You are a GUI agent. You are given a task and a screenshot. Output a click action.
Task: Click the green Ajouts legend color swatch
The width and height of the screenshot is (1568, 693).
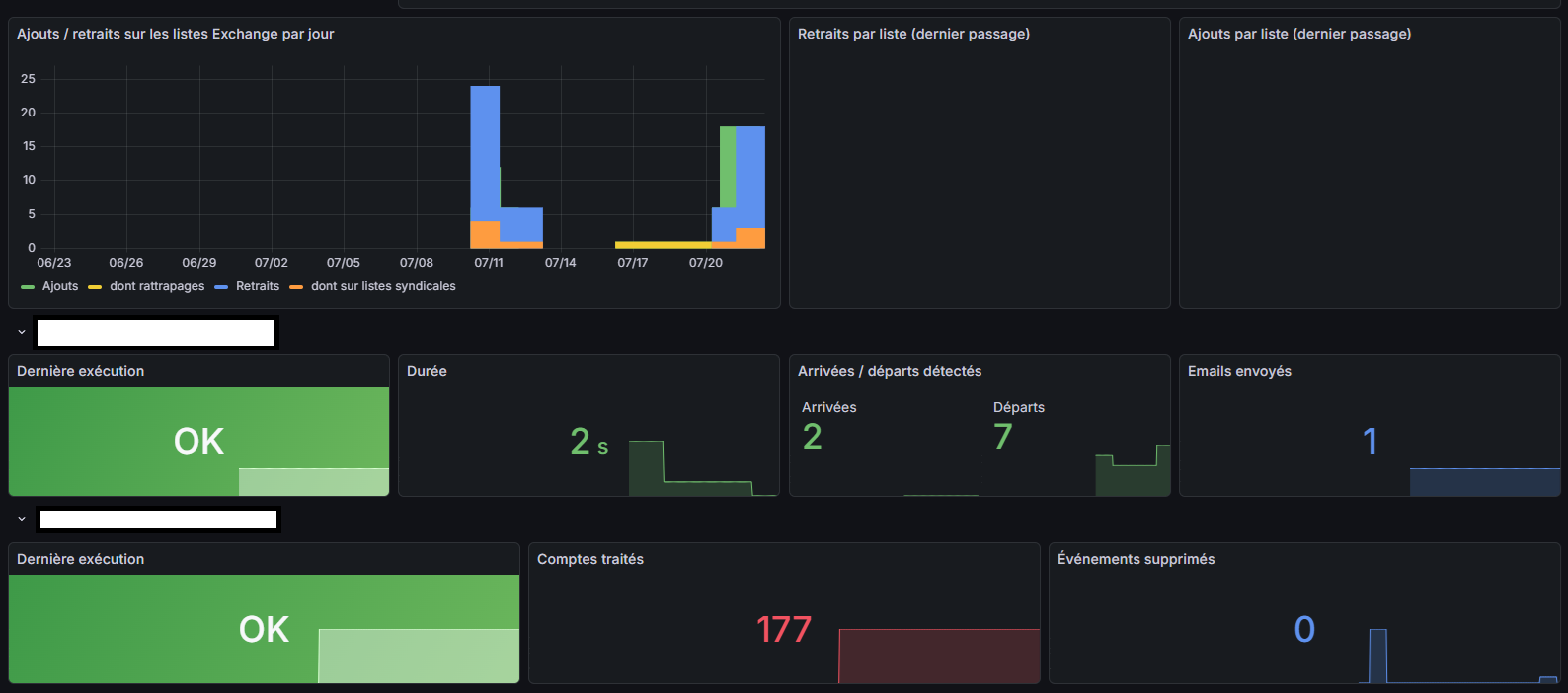point(28,287)
